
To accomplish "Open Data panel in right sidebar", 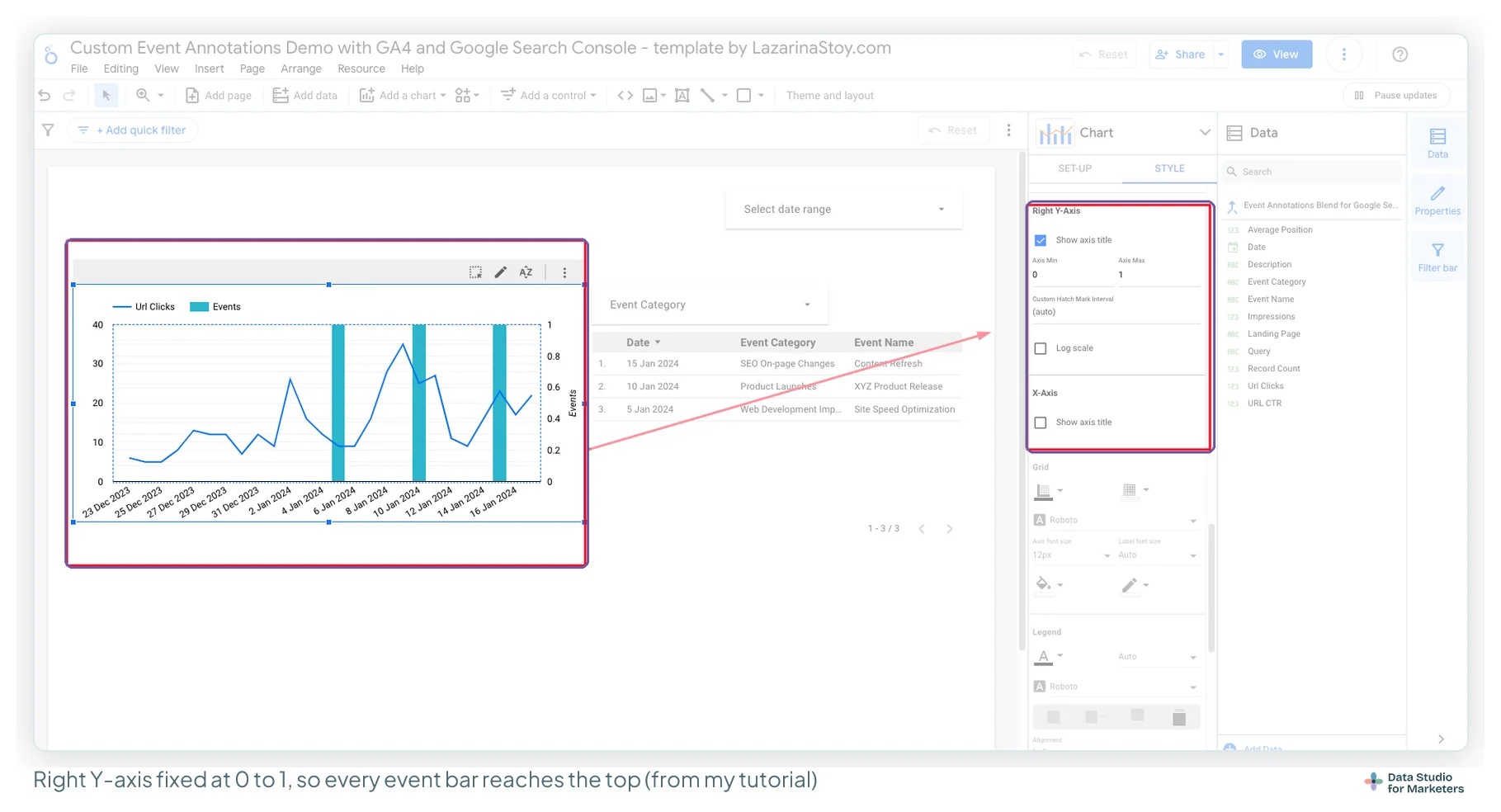I will pos(1437,144).
